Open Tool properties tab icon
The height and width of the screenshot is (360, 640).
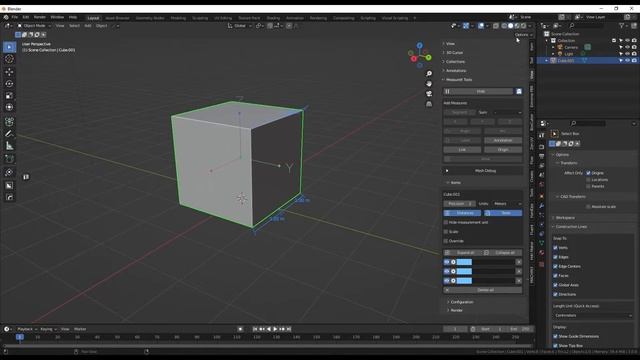pos(542,135)
